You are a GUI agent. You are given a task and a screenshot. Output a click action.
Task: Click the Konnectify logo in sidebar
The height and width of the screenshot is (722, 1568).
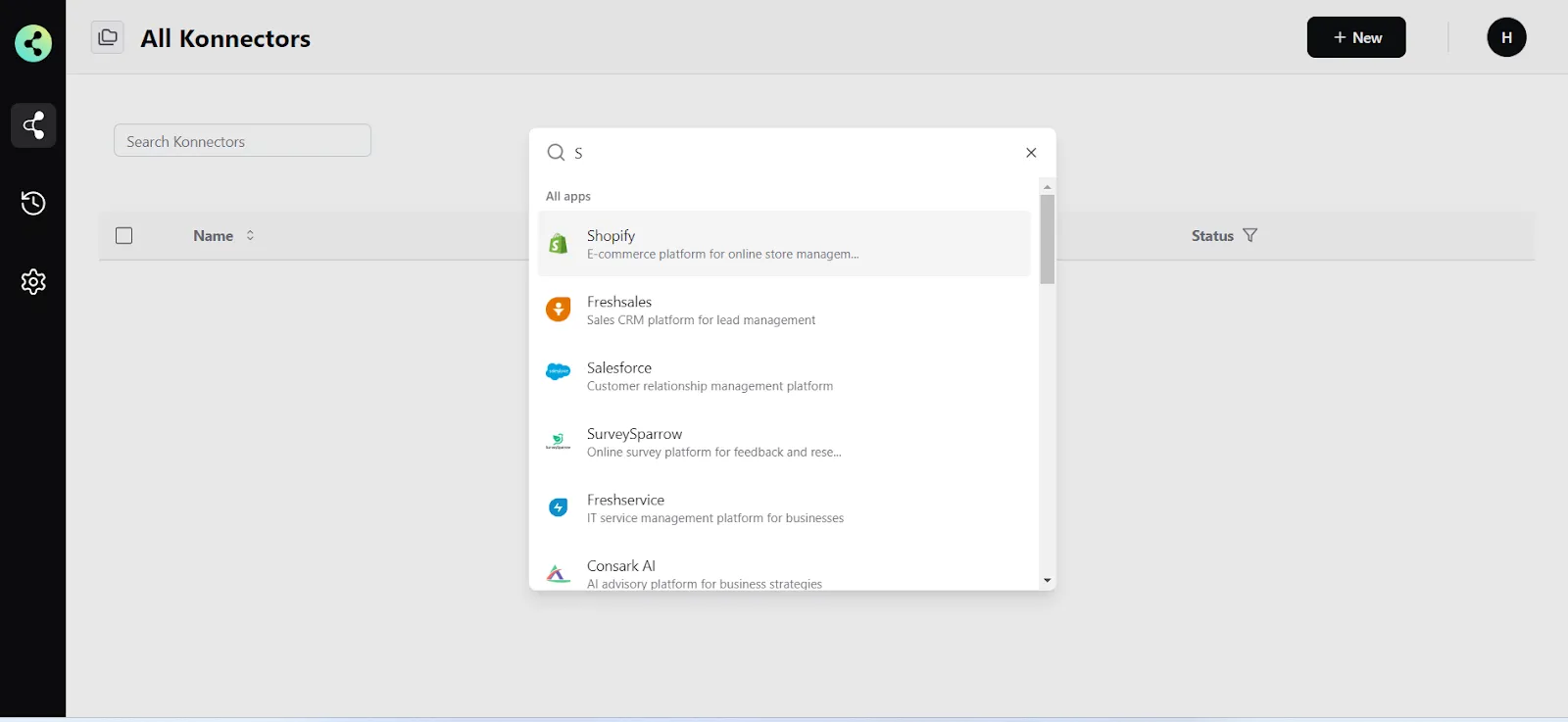pyautogui.click(x=33, y=43)
